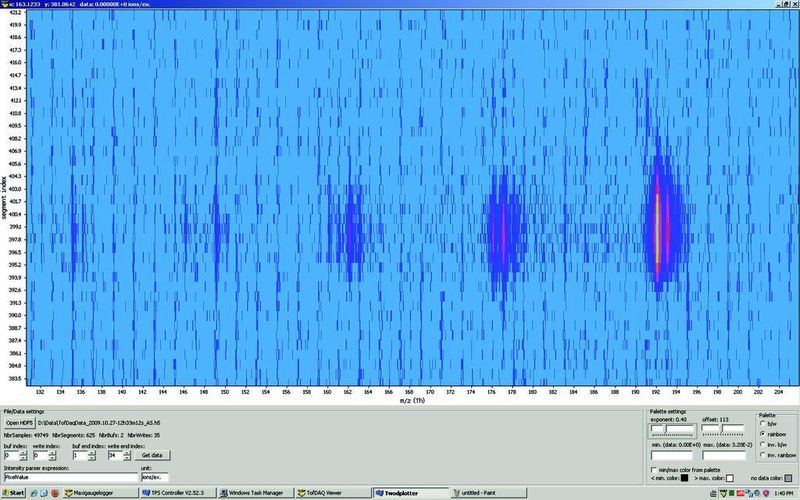The width and height of the screenshot is (800, 500).
Task: Click the blue round quick launch icon
Action: point(44,493)
